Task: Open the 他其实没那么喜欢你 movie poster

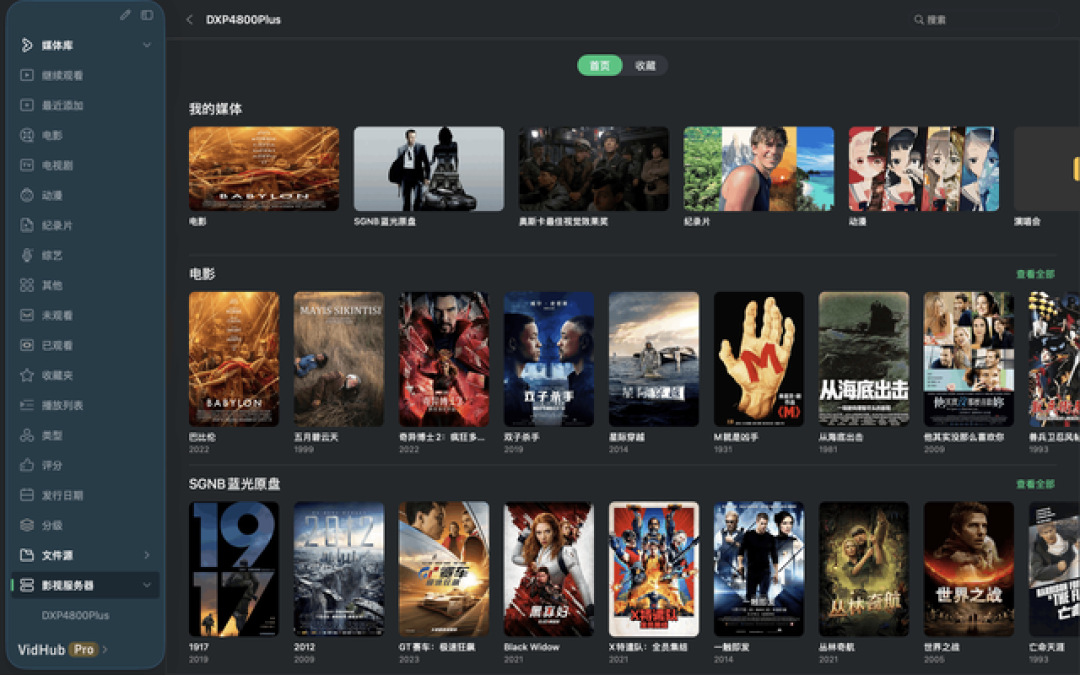Action: (x=968, y=359)
